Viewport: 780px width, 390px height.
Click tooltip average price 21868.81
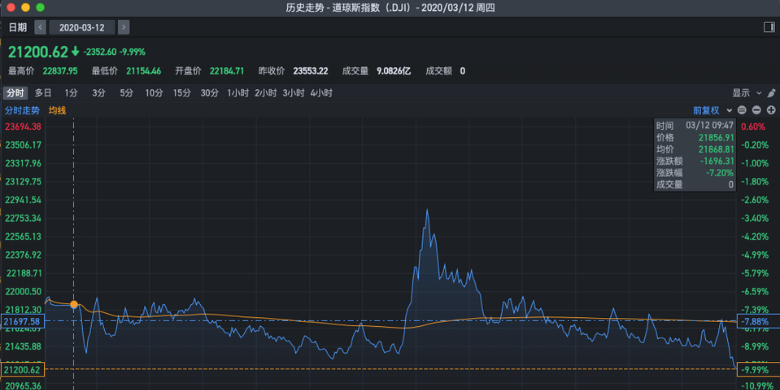point(716,149)
